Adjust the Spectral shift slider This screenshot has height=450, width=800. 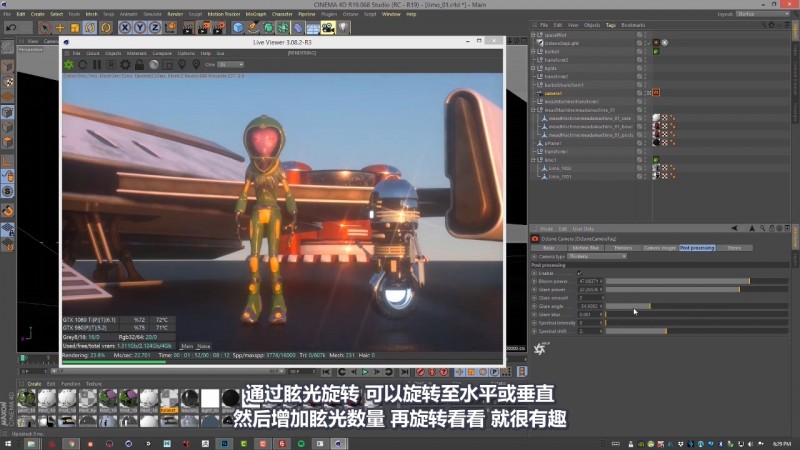(697, 331)
